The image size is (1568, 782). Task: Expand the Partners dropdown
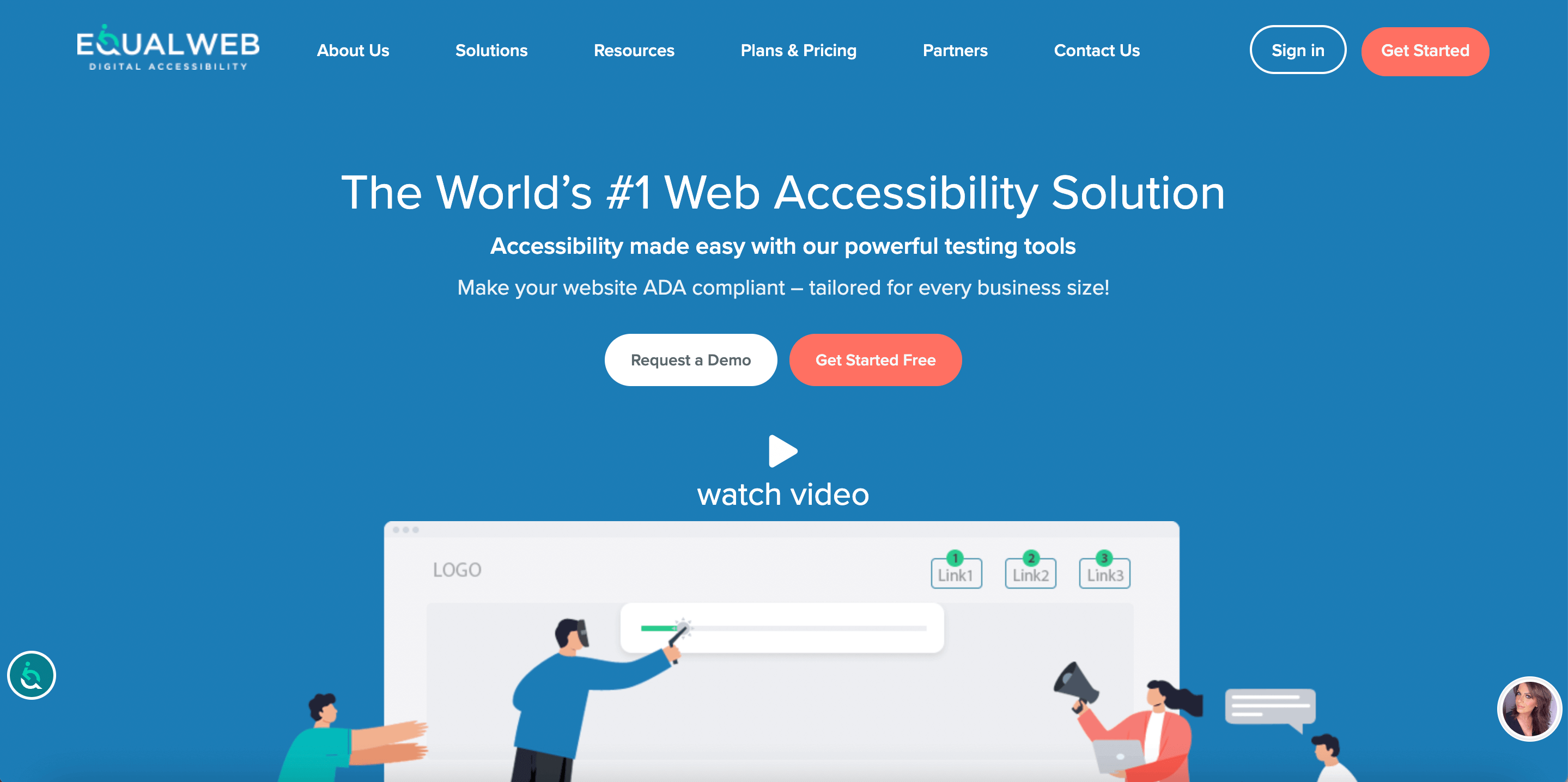click(x=955, y=50)
